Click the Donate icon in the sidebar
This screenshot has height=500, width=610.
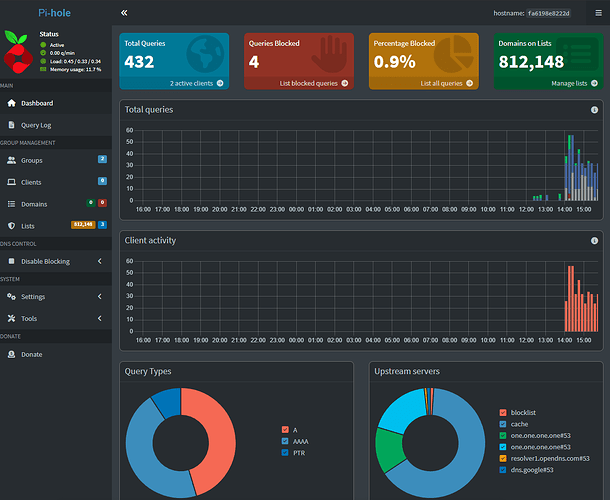11,354
